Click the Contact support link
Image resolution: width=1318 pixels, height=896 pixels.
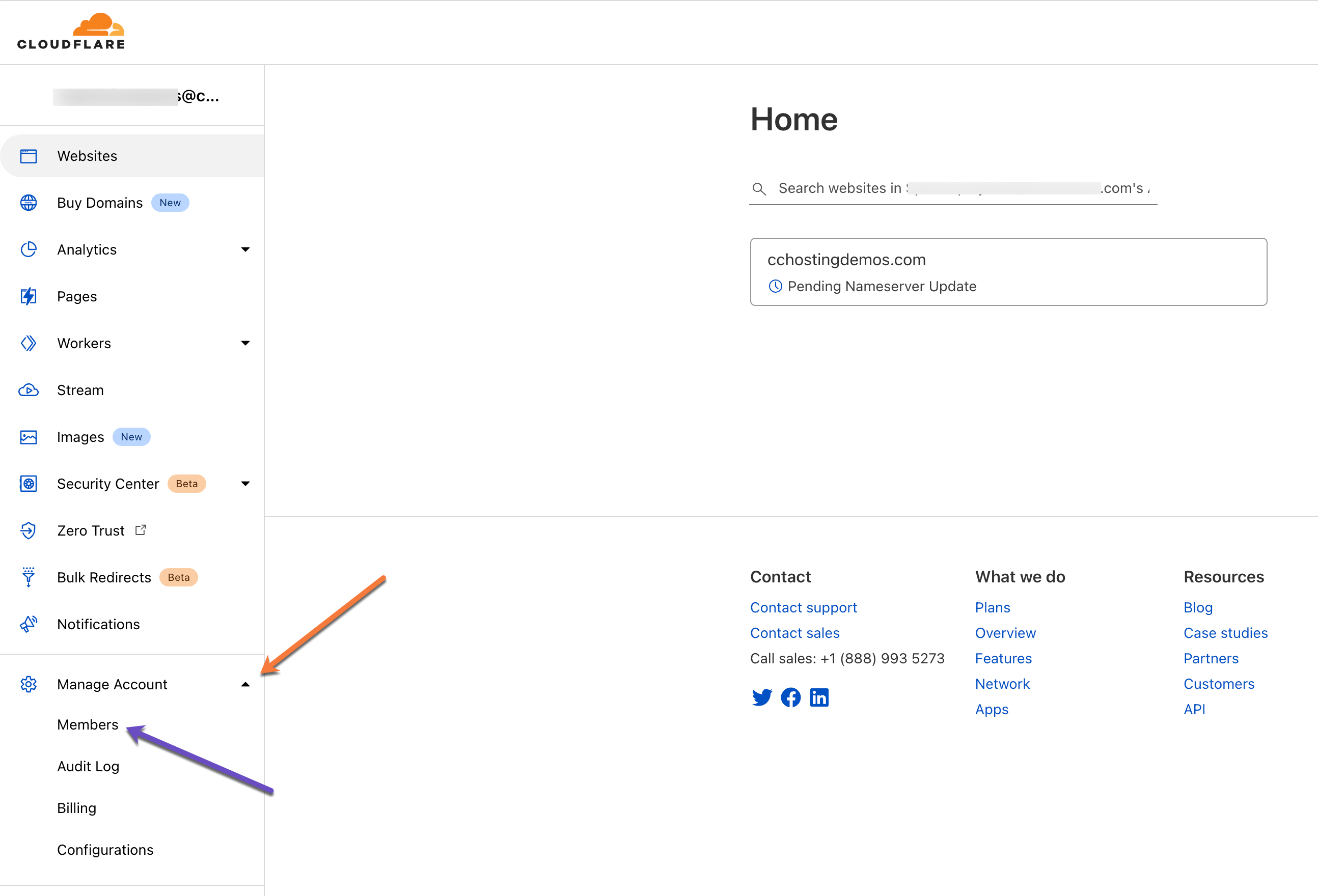(803, 607)
